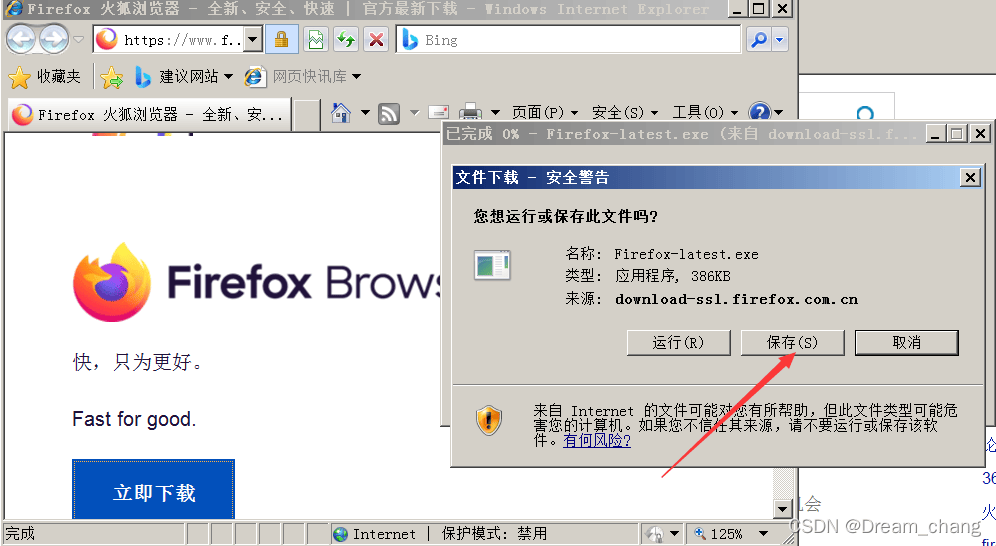996x546 pixels.
Task: Click the 运行(R) button
Action: (678, 343)
